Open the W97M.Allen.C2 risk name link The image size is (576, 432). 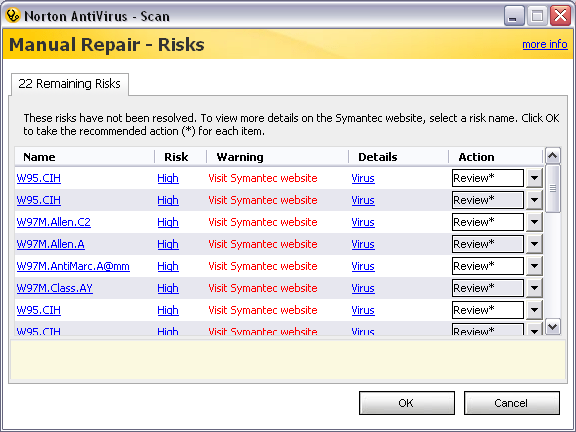tap(54, 222)
